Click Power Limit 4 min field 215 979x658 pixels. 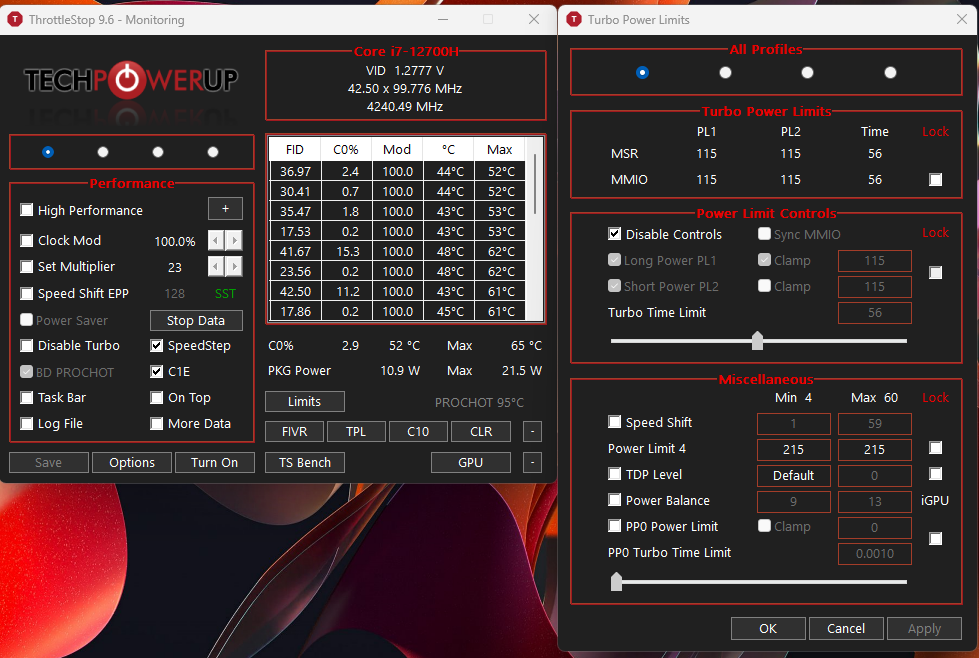click(794, 449)
